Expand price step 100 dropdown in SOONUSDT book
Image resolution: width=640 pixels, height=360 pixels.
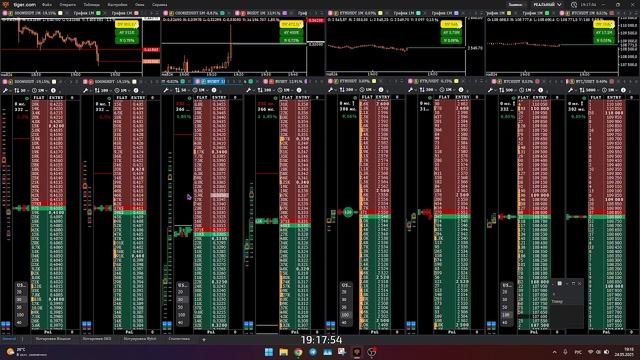104,90
